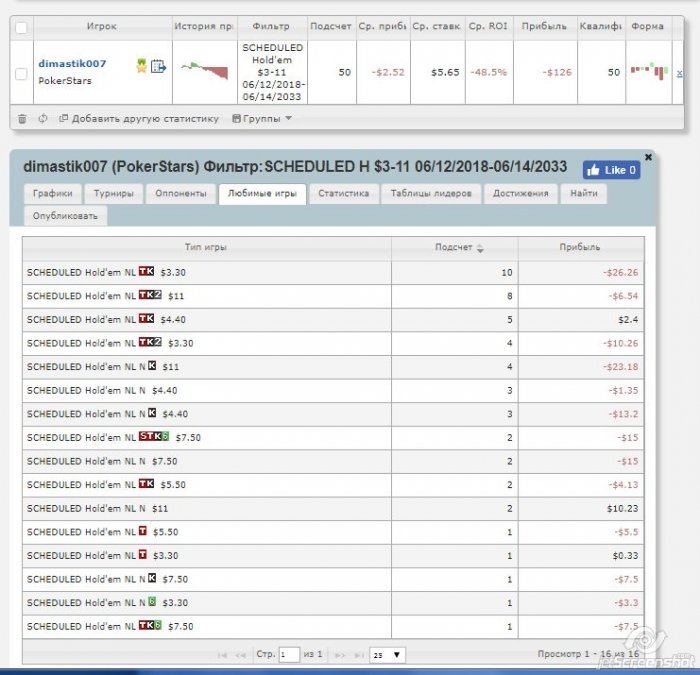Click the K icon in NL N $11 row
Screen dimensions: 700x675
click(x=152, y=366)
